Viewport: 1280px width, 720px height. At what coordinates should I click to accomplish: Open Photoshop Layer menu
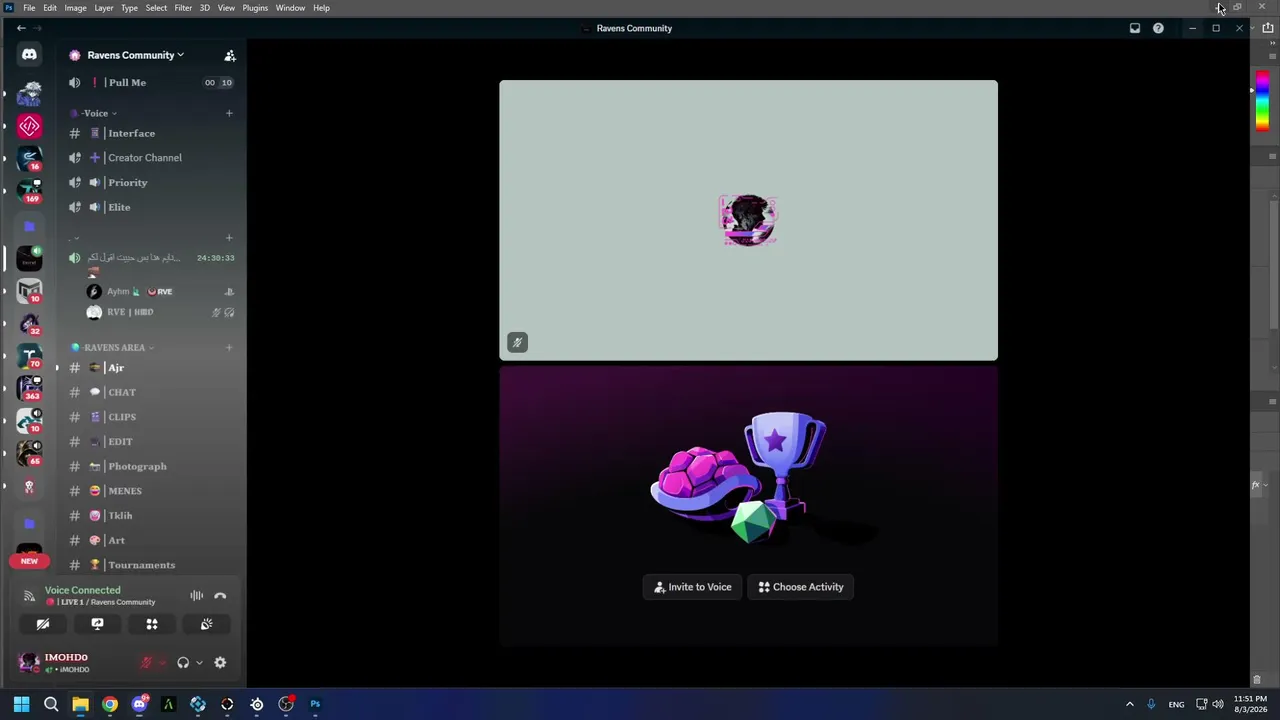104,8
